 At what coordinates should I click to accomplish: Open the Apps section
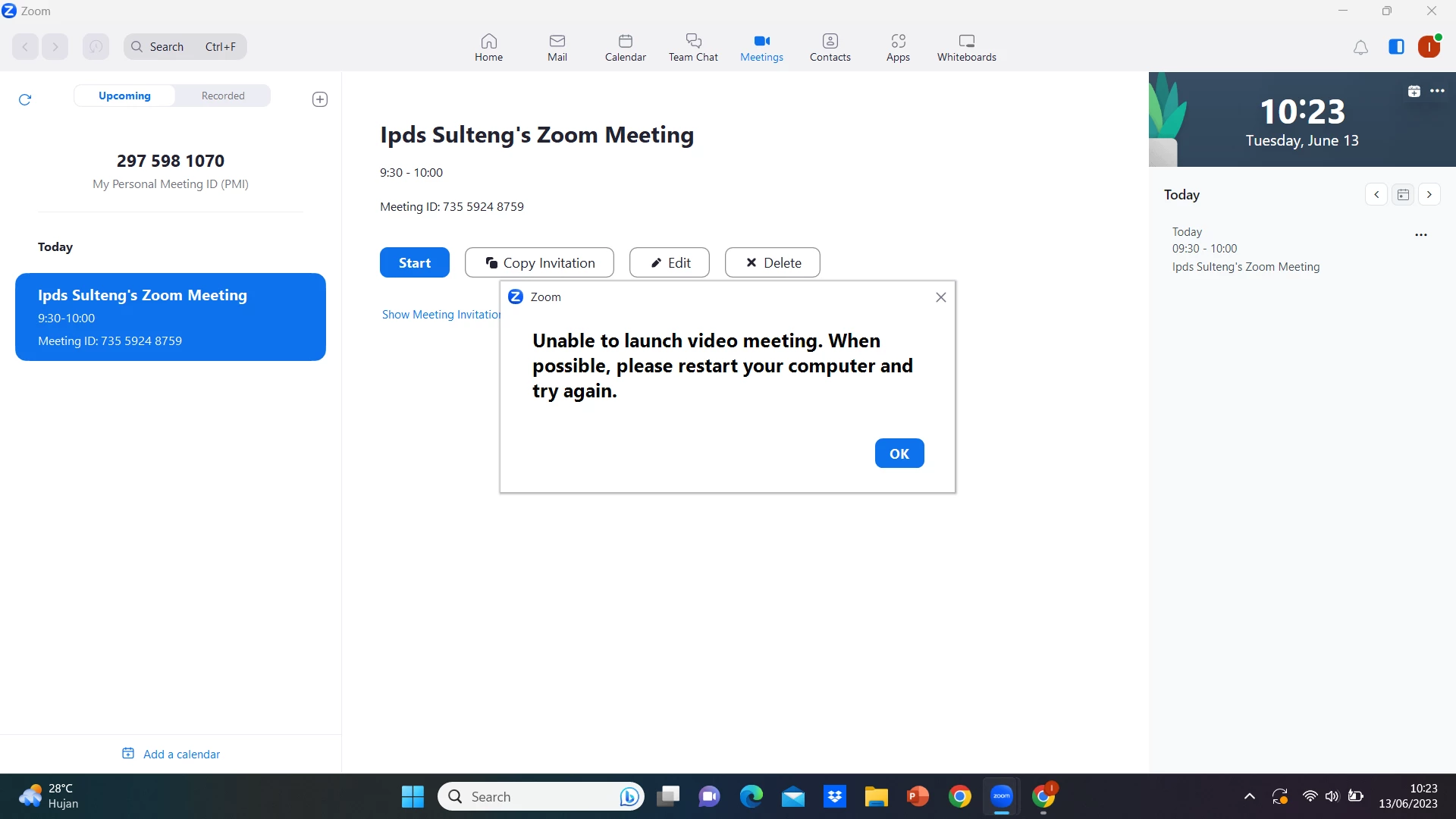click(898, 47)
